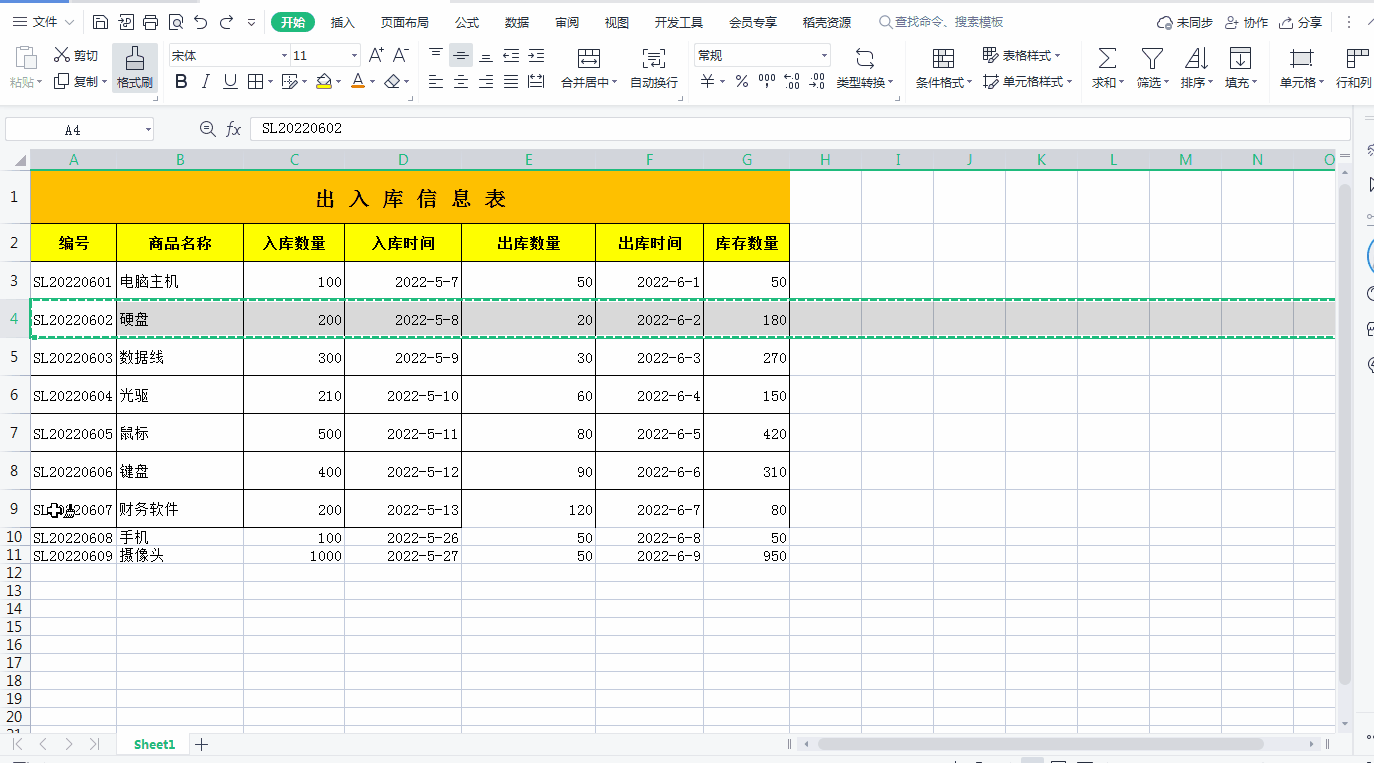1374x763 pixels.
Task: Add a new sheet with plus button
Action: pos(201,744)
